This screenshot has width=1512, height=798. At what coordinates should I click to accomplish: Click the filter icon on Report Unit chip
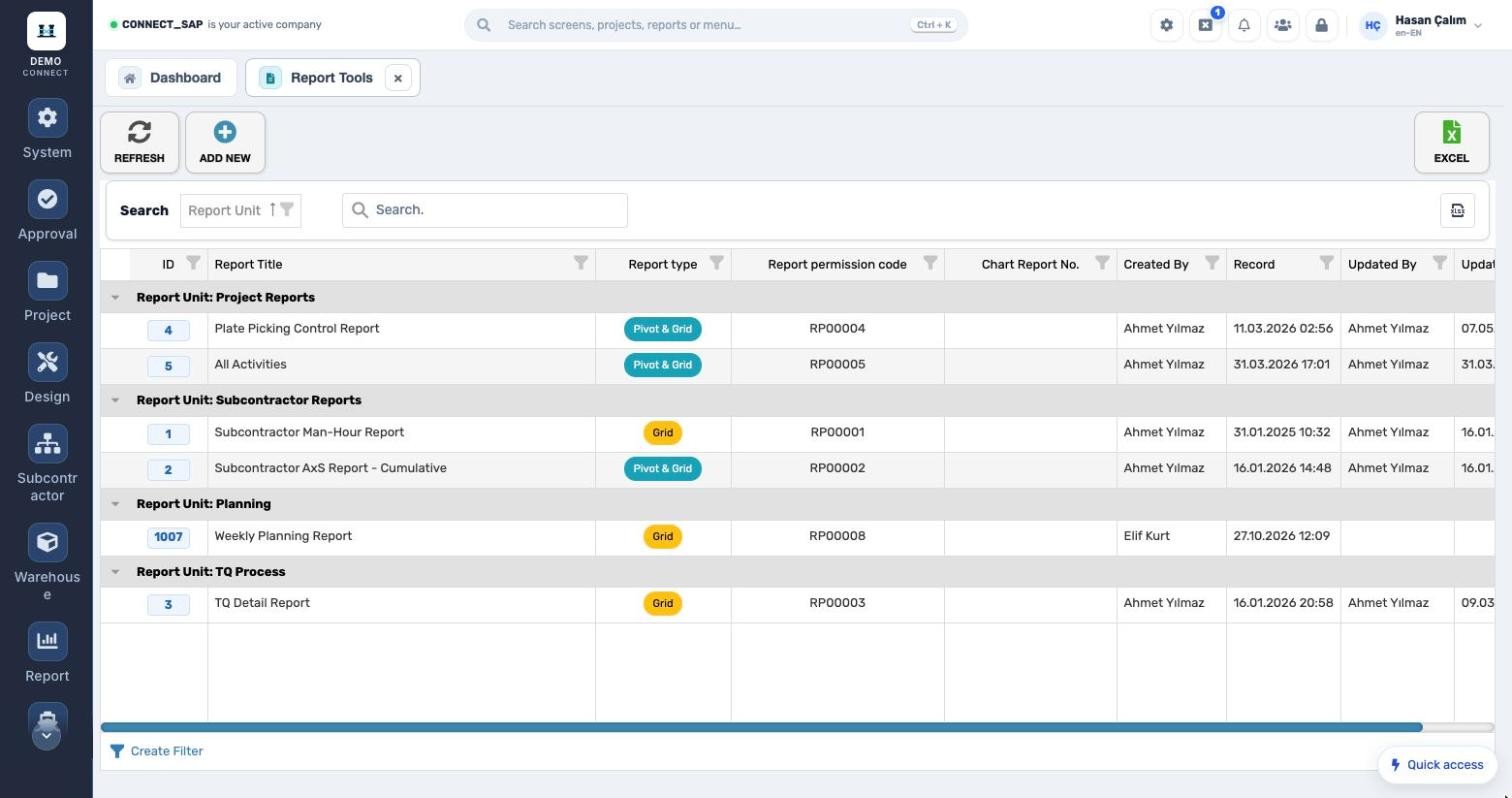(287, 209)
